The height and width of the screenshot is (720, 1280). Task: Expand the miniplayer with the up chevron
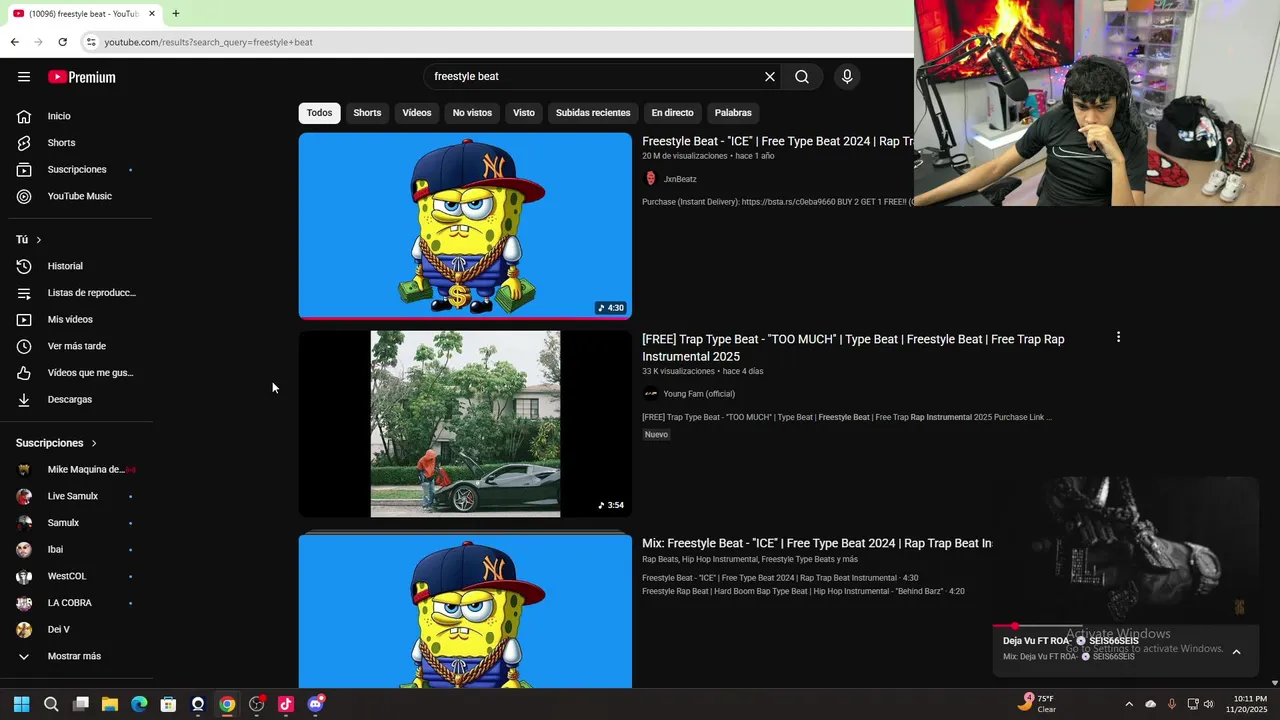click(x=1236, y=652)
